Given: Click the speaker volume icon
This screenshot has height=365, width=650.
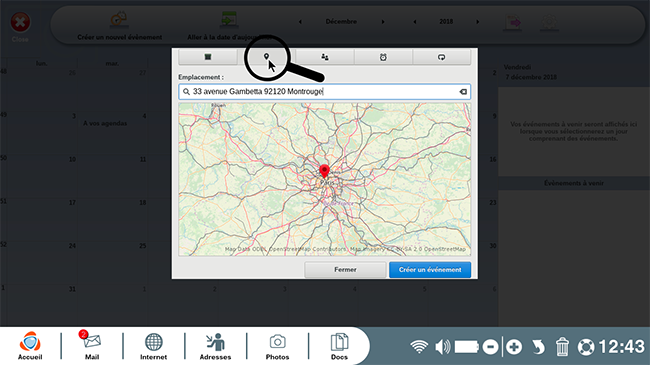Looking at the screenshot, I should tap(442, 347).
